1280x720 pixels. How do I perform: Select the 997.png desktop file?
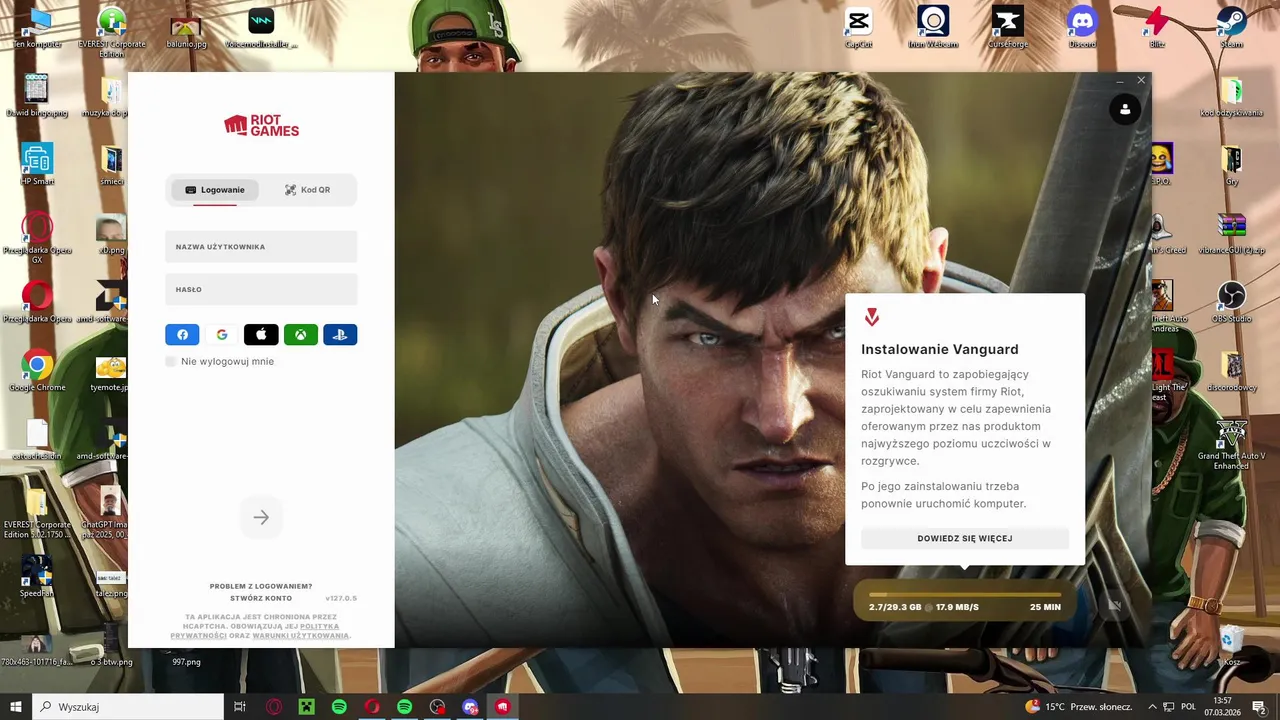pos(186,660)
